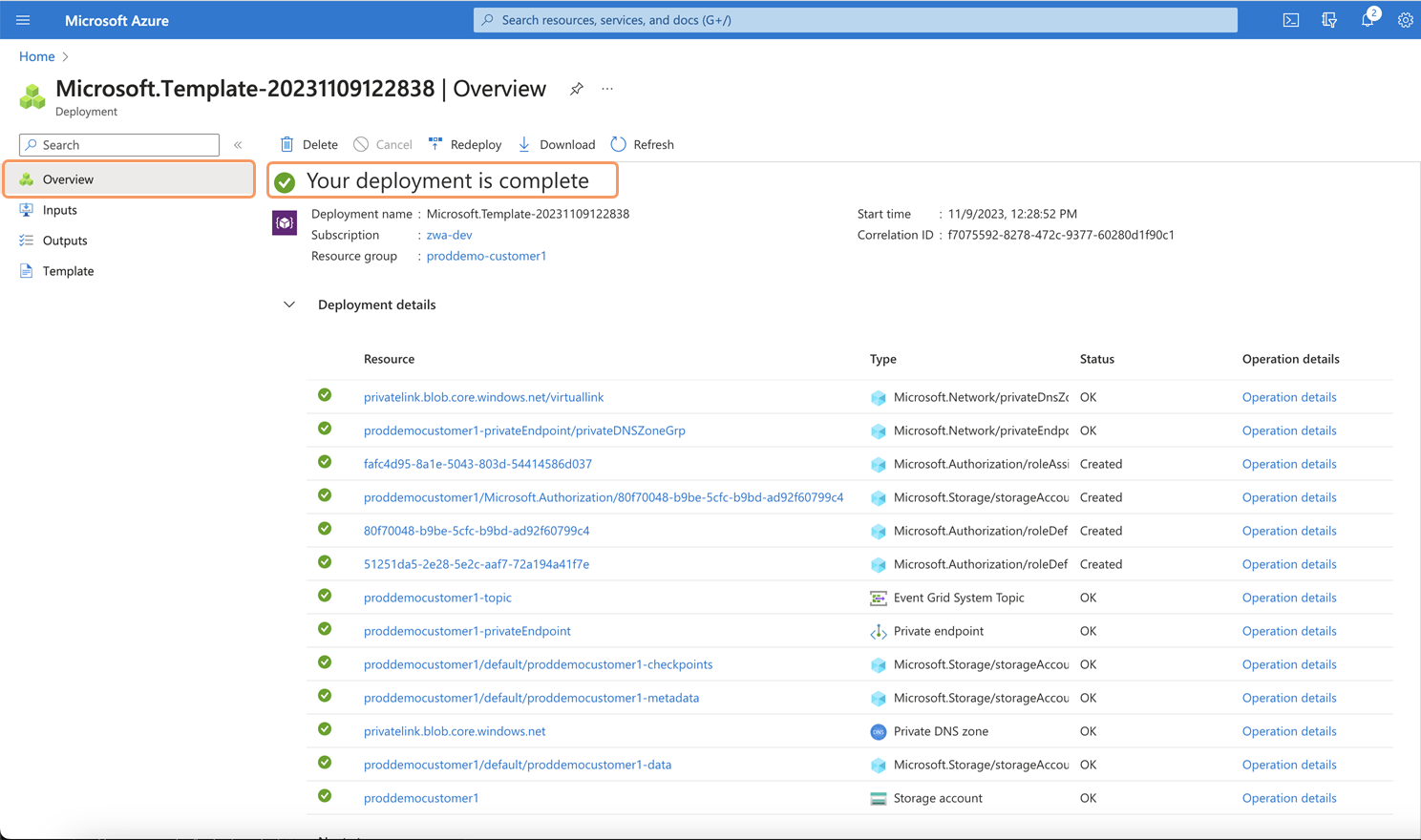Open the notifications bell
This screenshot has height=840, width=1421.
[x=1368, y=20]
